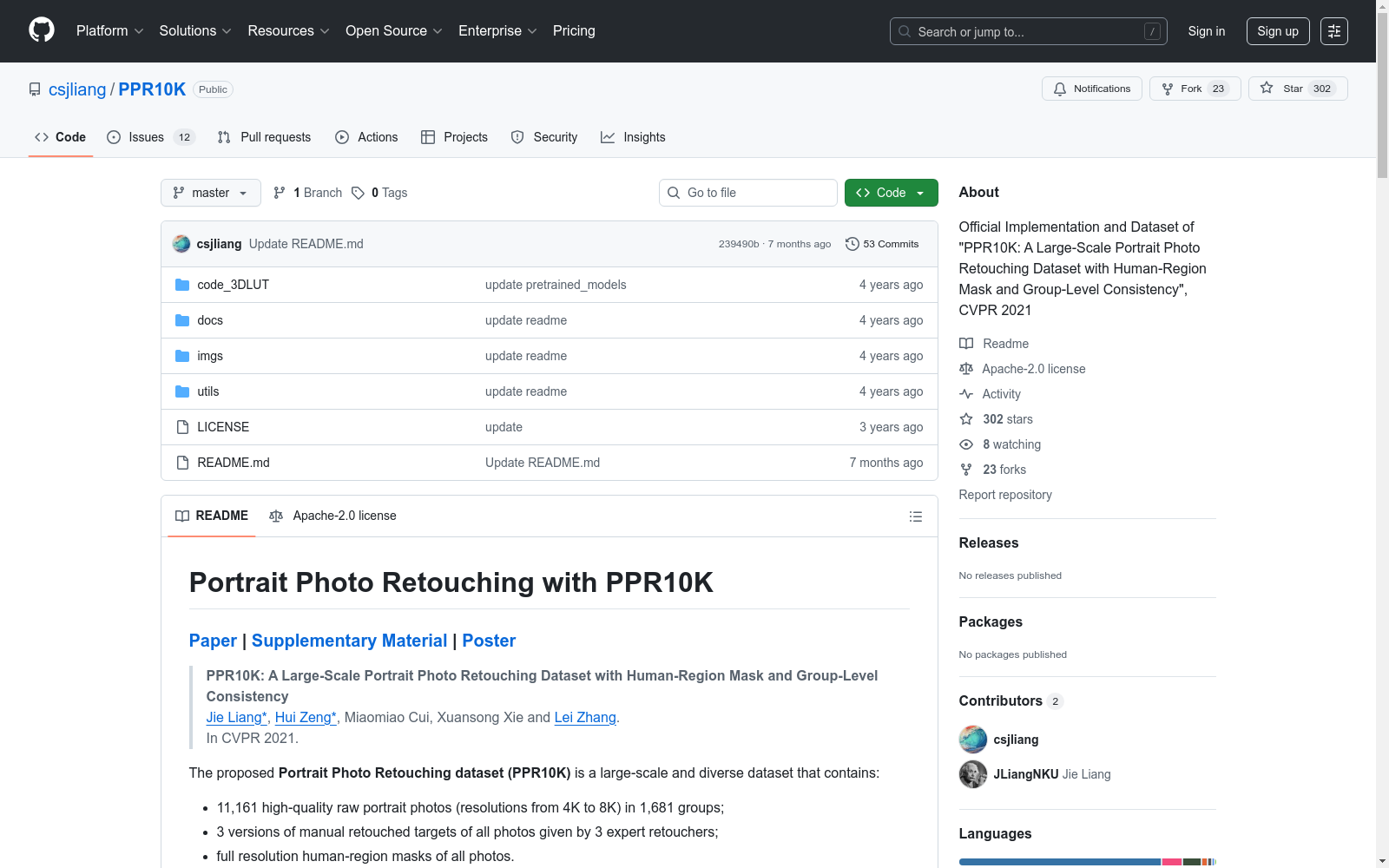Fork the repository with Fork button
This screenshot has width=1389, height=868.
click(x=1195, y=89)
